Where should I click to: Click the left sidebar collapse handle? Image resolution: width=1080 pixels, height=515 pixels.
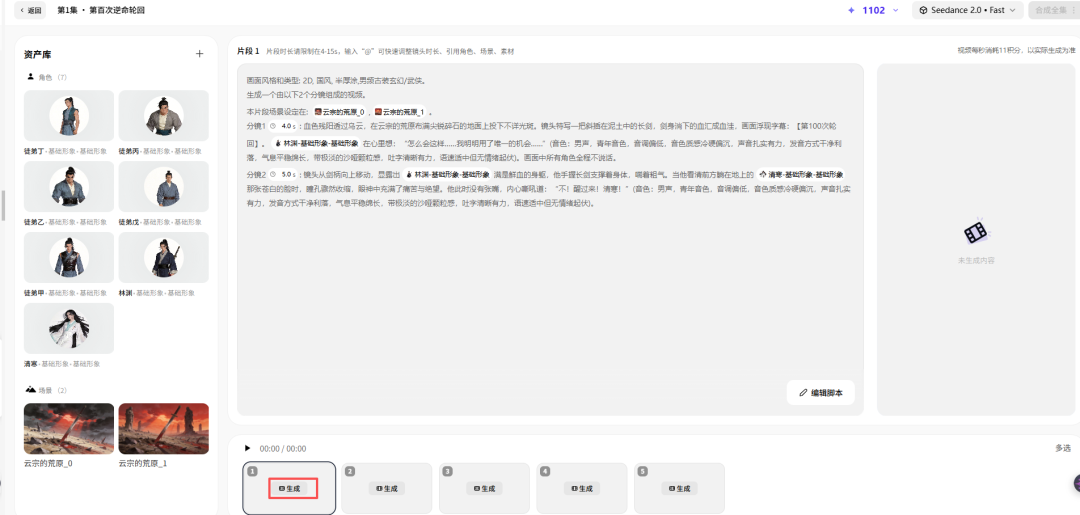click(3, 205)
